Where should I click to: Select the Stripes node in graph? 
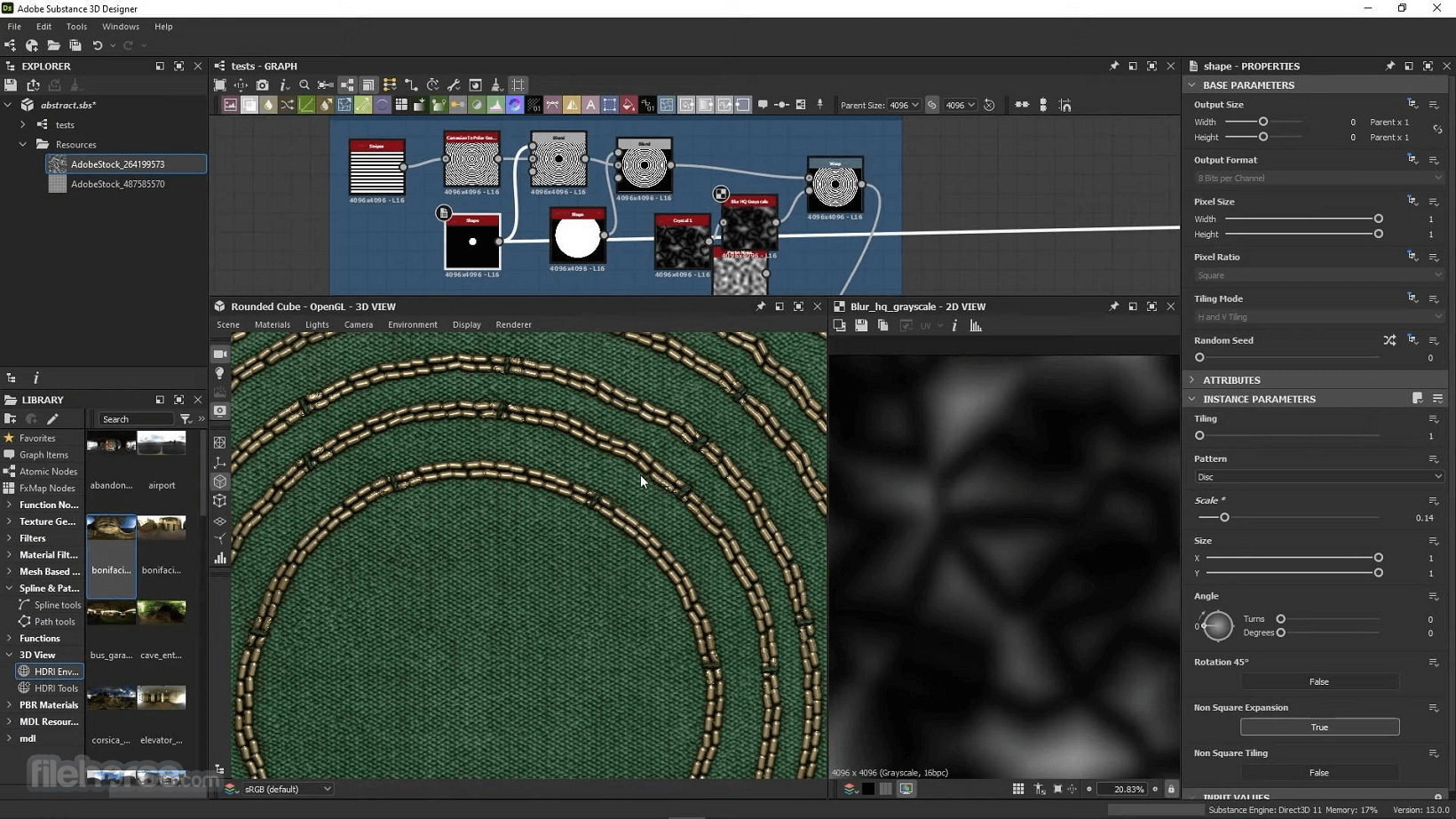377,166
